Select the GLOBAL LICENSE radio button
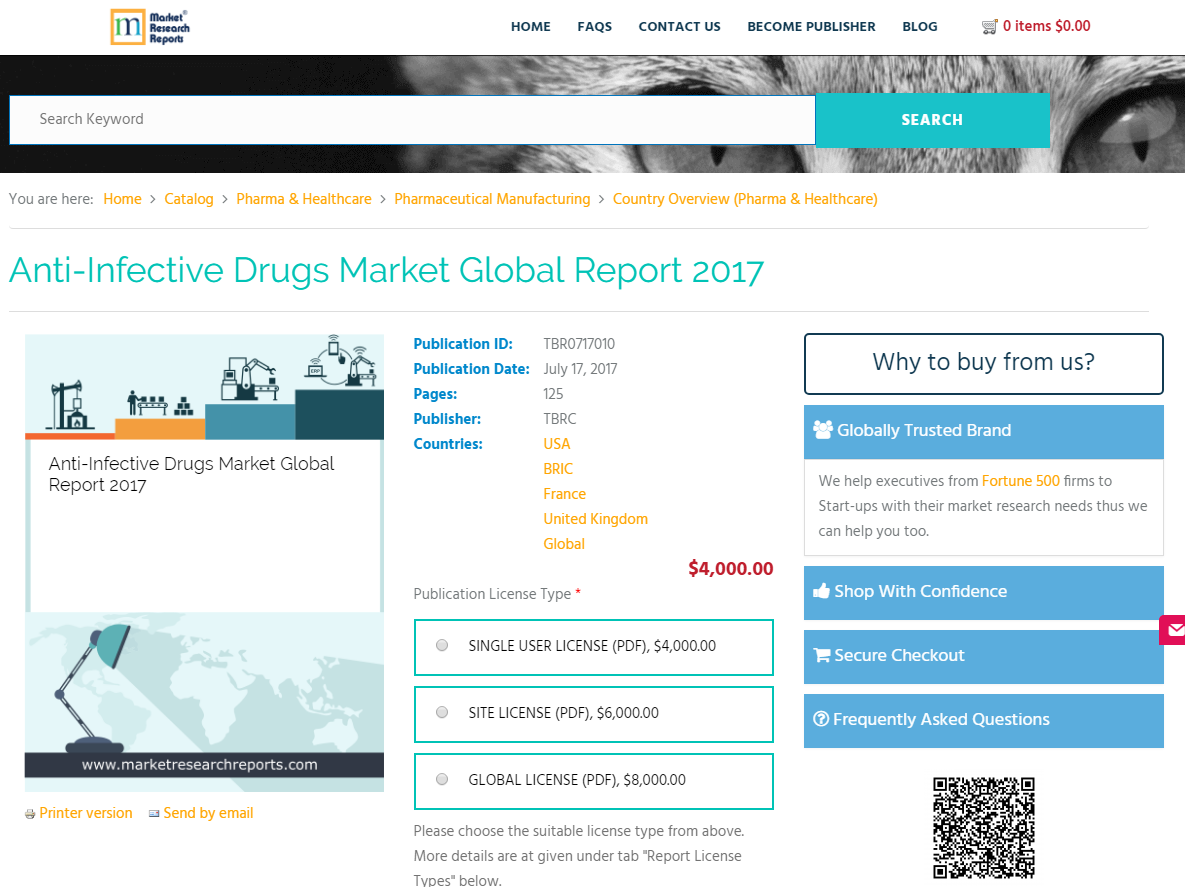This screenshot has height=887, width=1185. coord(441,778)
